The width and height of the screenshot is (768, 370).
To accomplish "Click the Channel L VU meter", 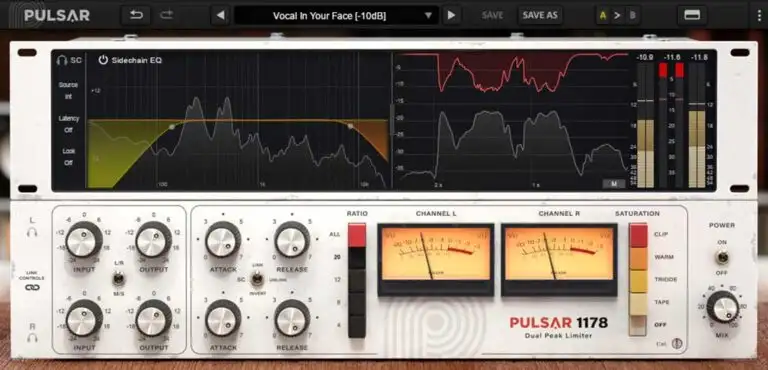I will 435,259.
